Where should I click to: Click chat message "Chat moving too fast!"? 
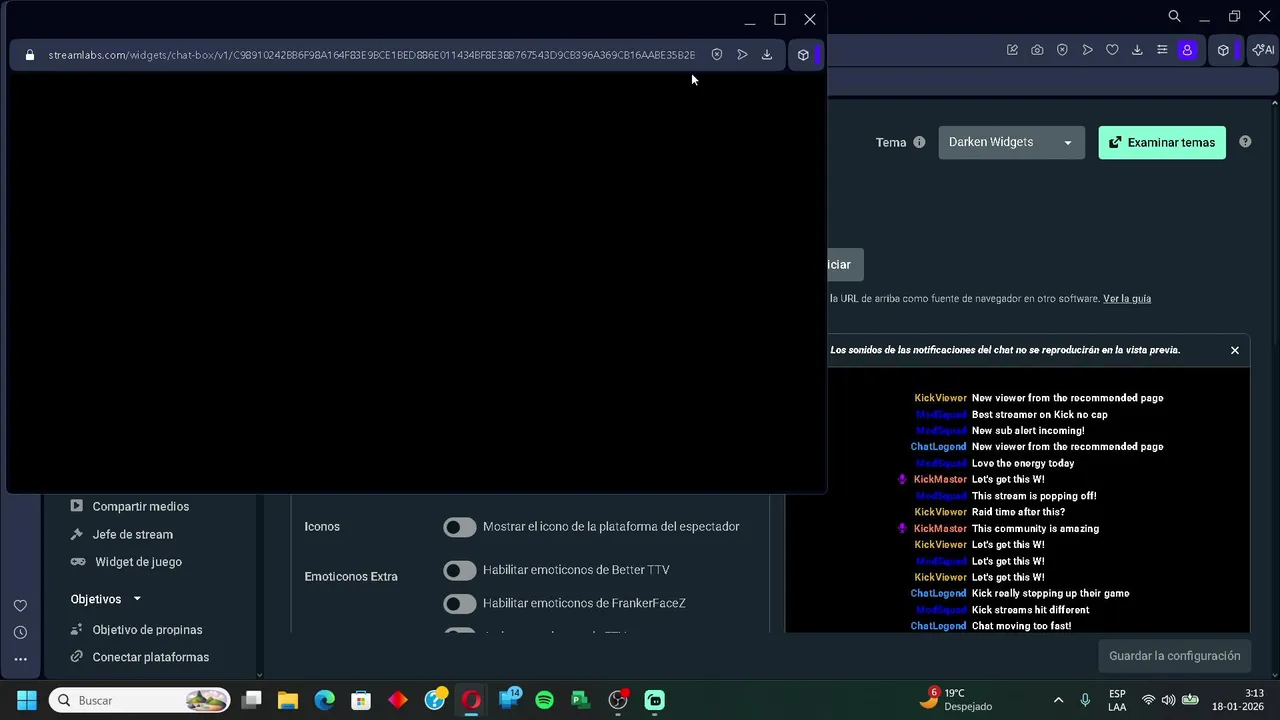[1021, 626]
